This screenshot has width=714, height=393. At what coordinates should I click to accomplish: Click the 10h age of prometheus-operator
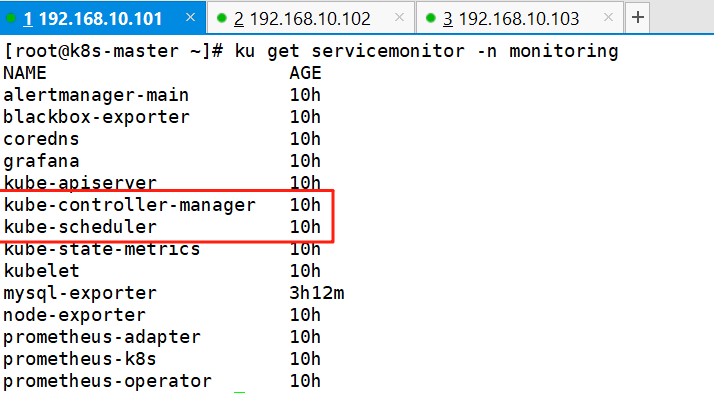click(305, 381)
